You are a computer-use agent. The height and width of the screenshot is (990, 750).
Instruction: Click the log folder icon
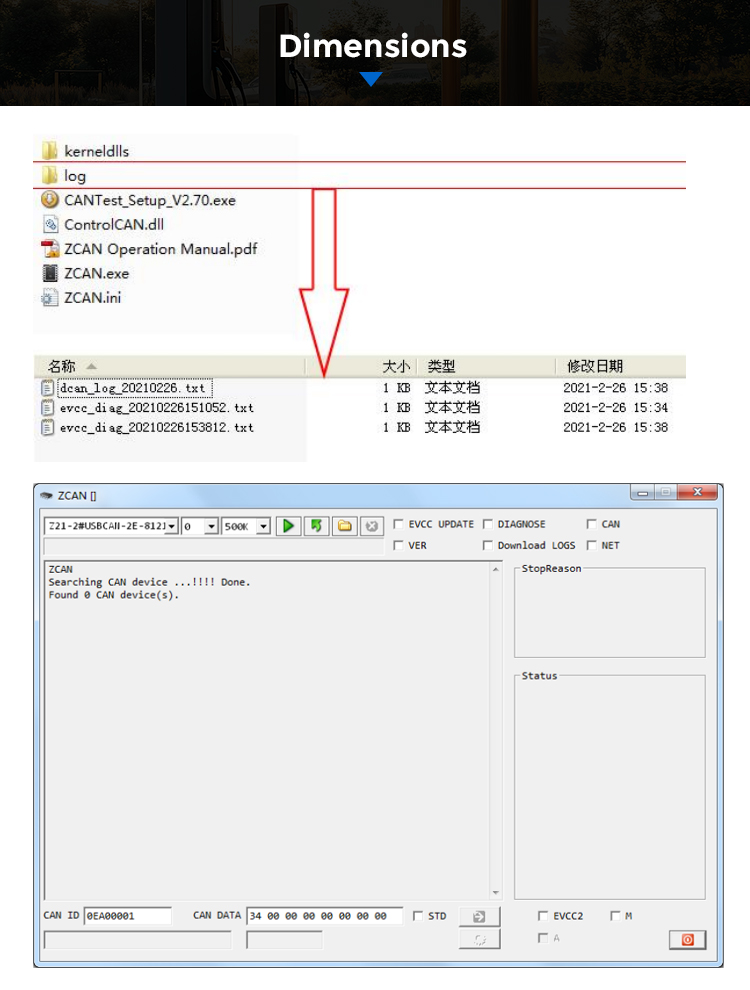50,175
